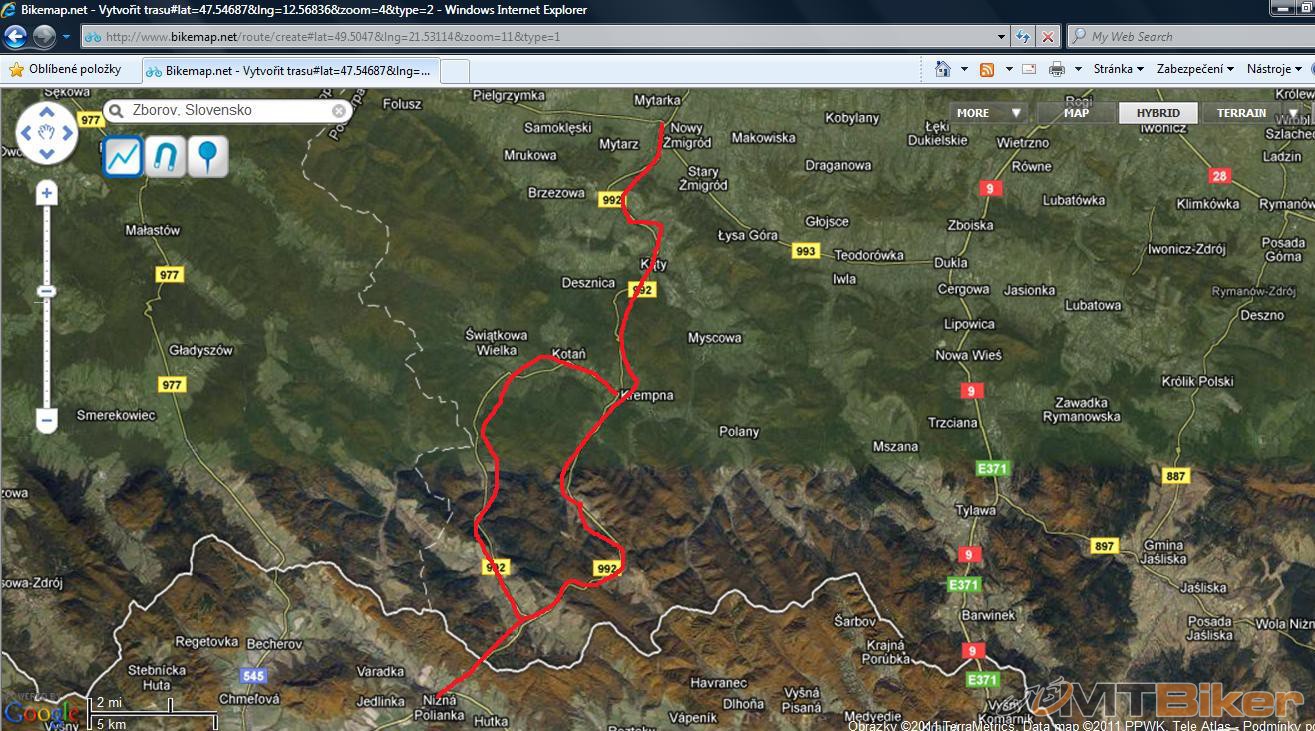Open the Stránka dropdown menu
This screenshot has width=1315, height=731.
pos(1118,69)
